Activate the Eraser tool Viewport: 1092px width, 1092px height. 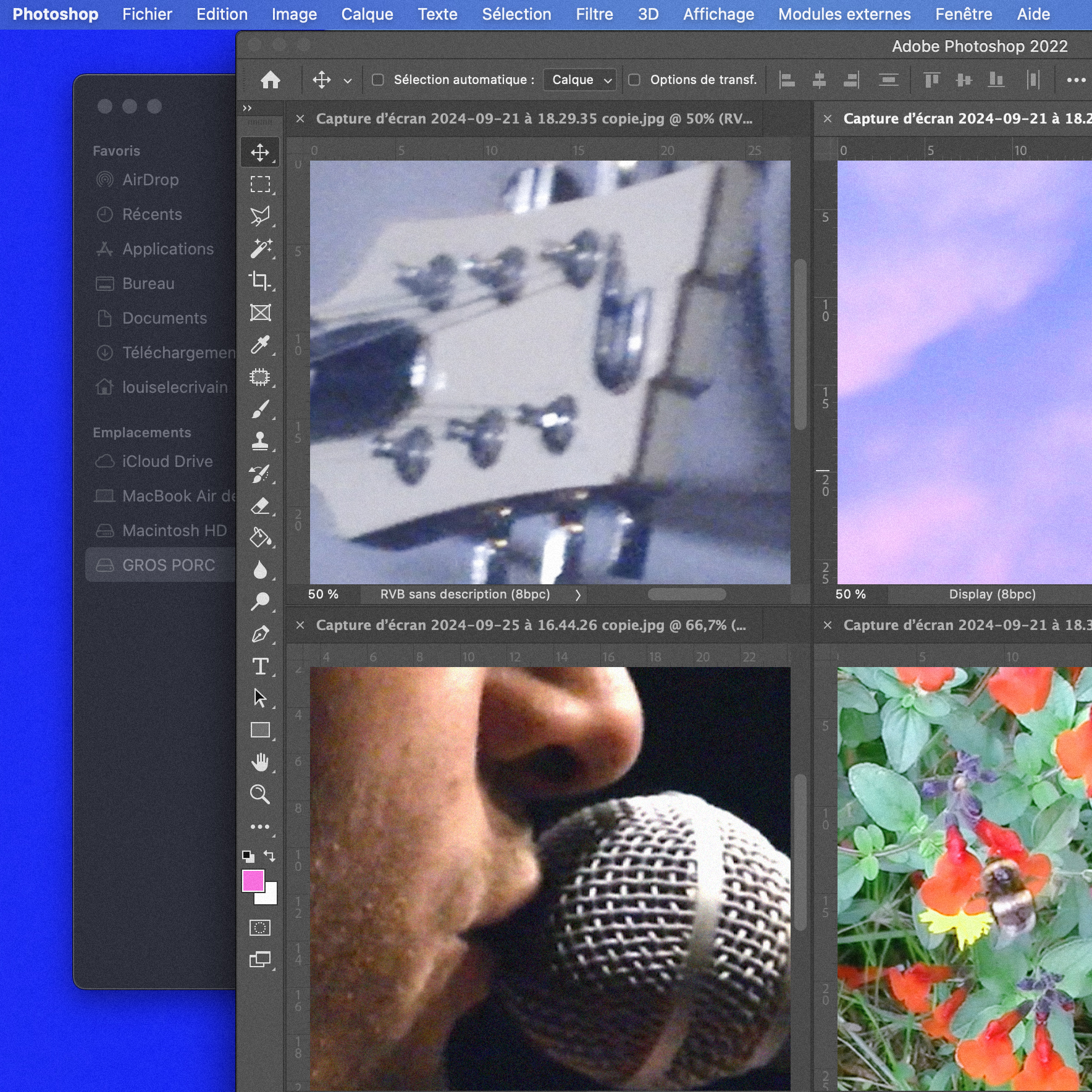tap(260, 506)
